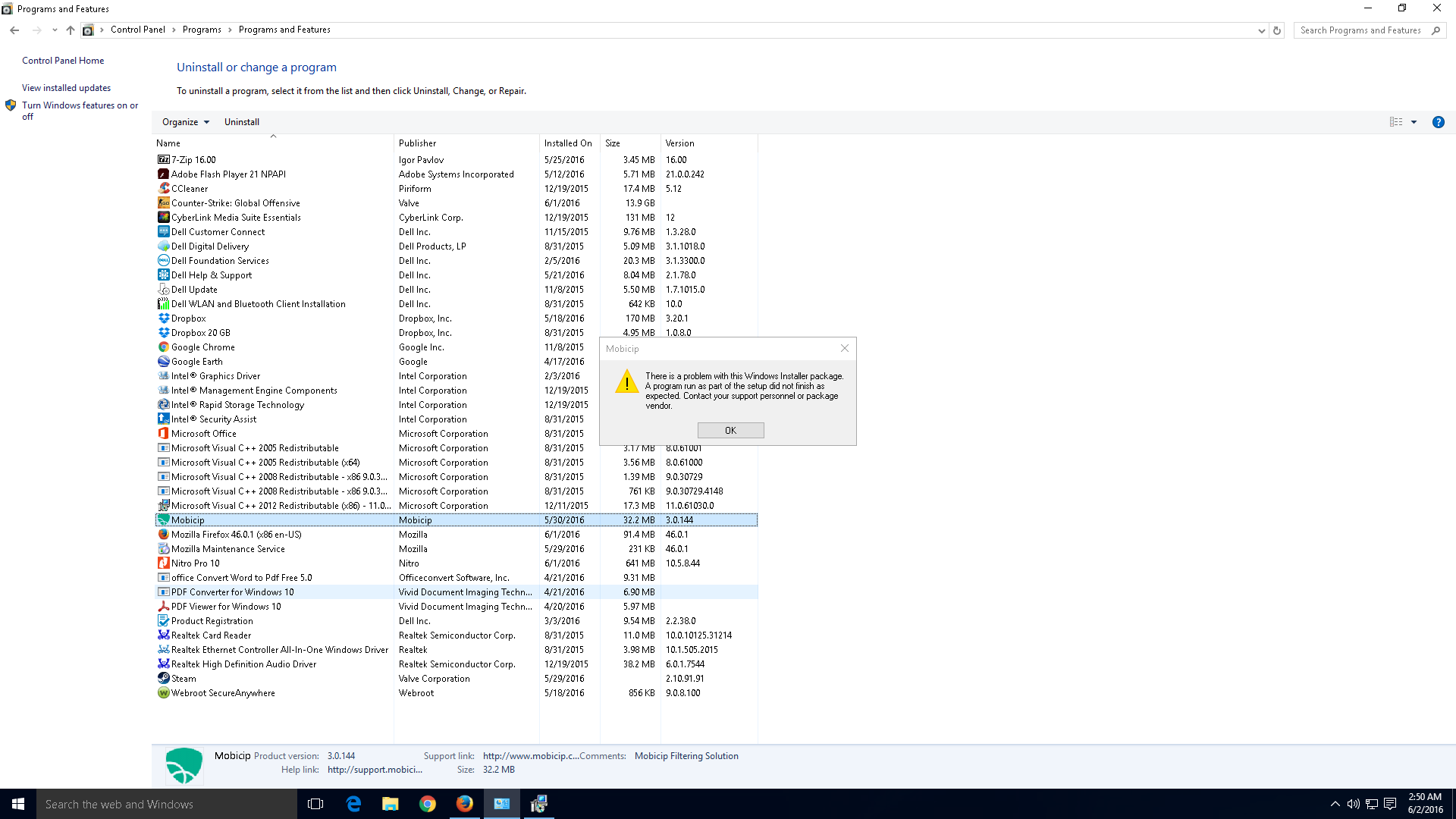Screen dimensions: 1456x819
Task: Sort list by Installed On column
Action: point(570,143)
